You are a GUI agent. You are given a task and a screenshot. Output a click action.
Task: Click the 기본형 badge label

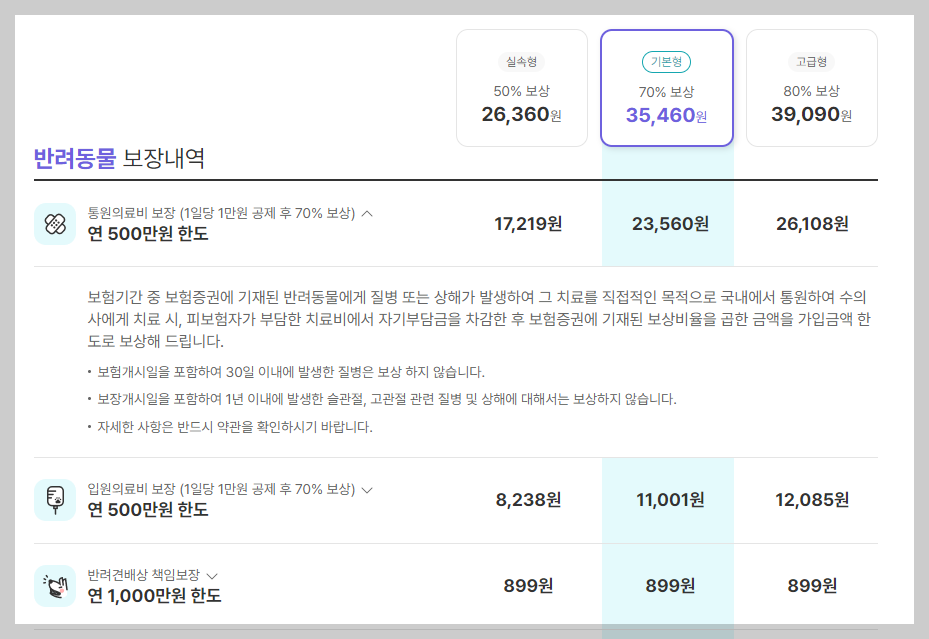pyautogui.click(x=666, y=60)
